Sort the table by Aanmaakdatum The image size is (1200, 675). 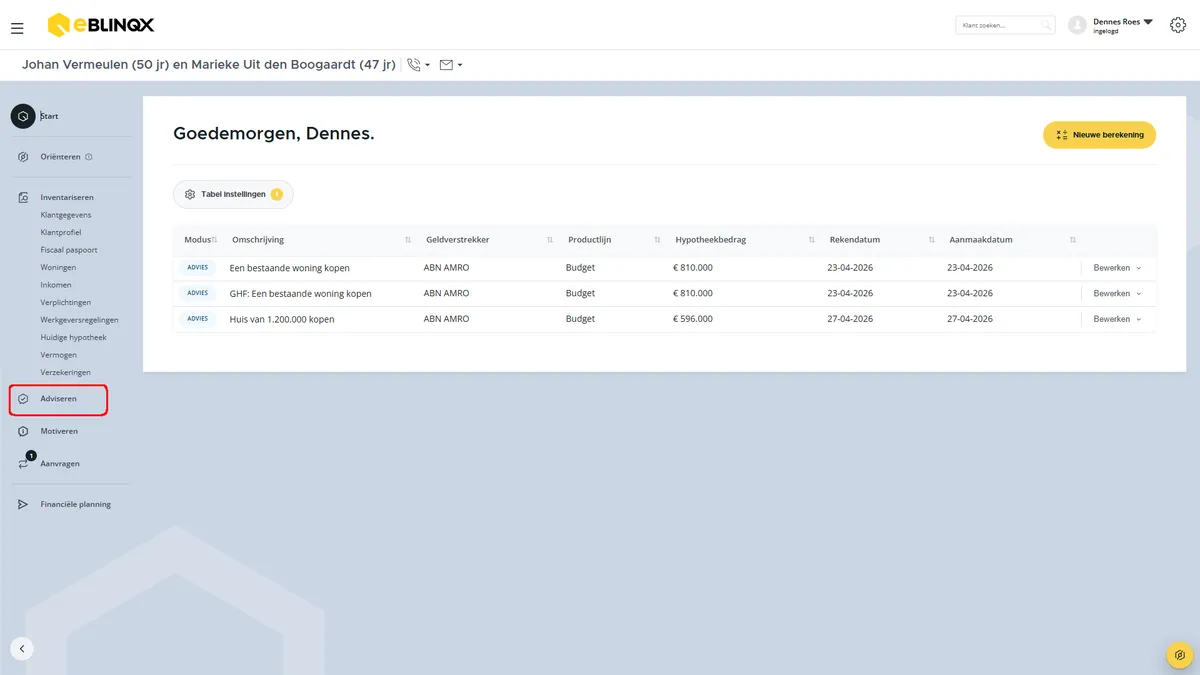pyautogui.click(x=1073, y=240)
